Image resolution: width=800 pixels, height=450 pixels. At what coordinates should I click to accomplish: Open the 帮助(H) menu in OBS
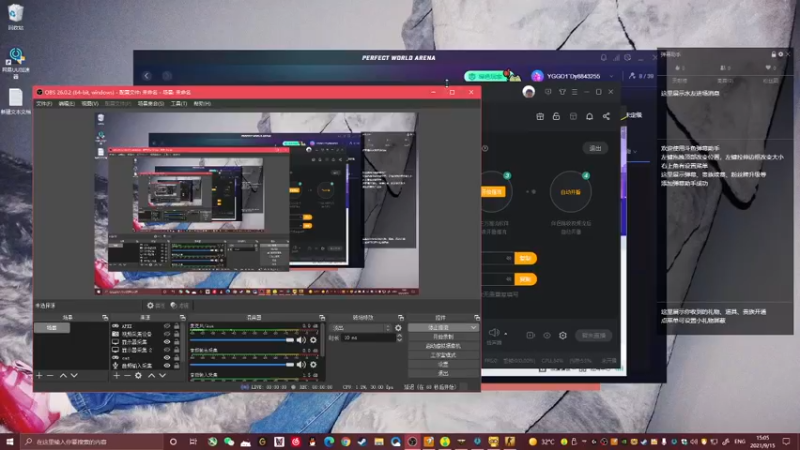pos(202,104)
